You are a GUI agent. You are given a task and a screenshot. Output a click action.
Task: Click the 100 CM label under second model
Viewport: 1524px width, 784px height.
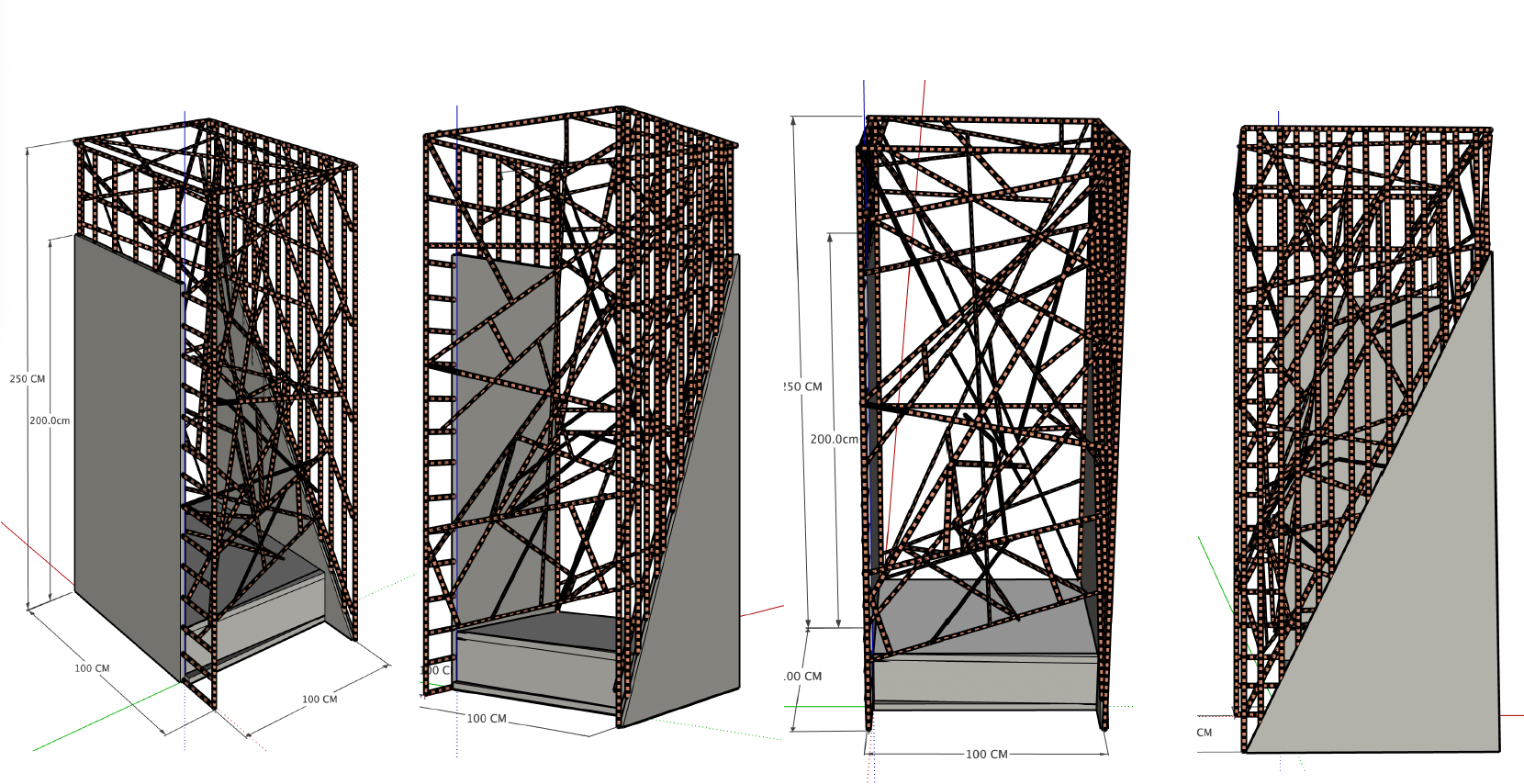click(x=487, y=719)
